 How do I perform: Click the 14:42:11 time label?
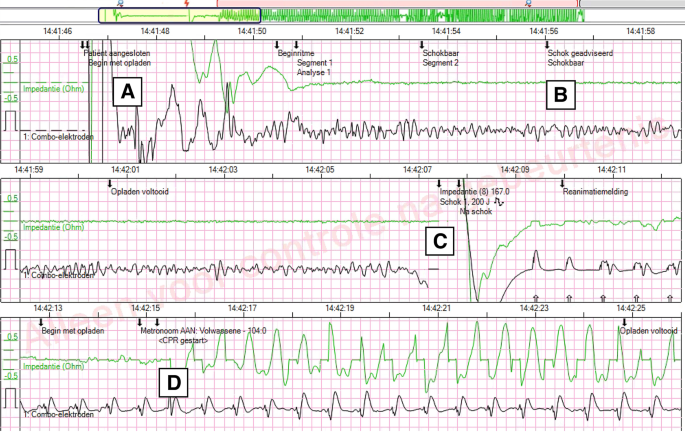pos(611,169)
